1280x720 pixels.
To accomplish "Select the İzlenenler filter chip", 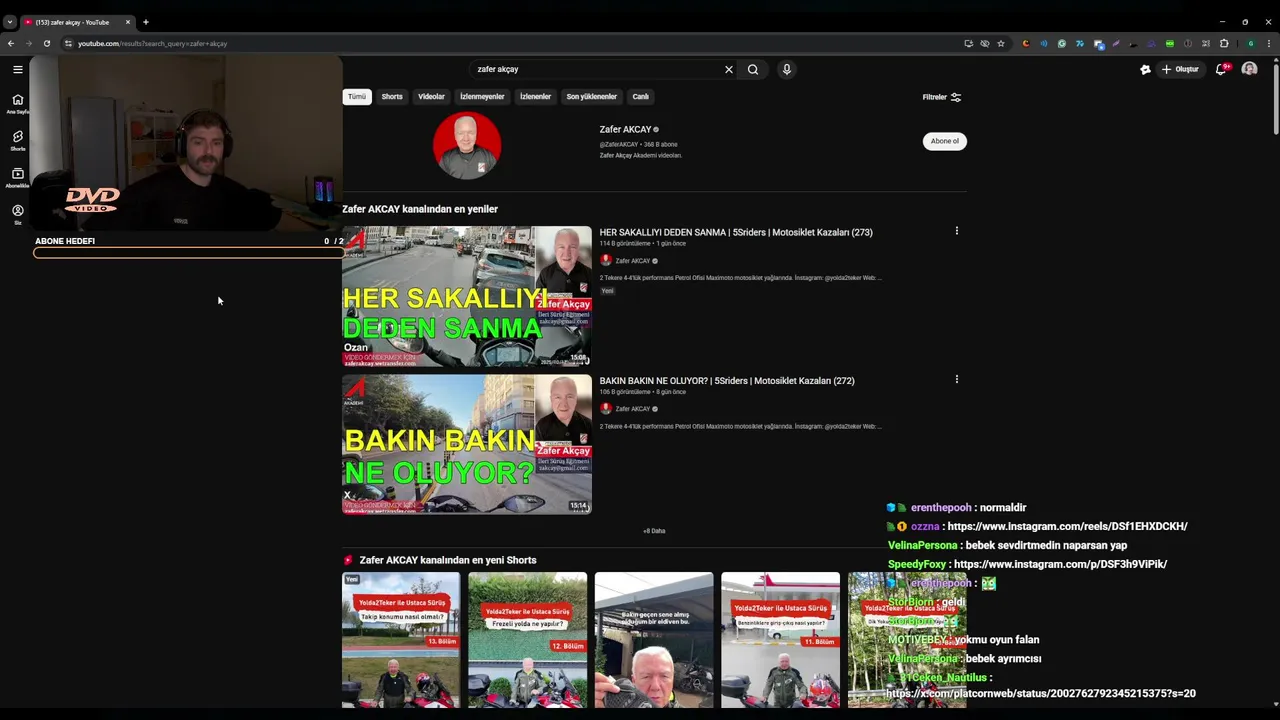I will point(535,97).
